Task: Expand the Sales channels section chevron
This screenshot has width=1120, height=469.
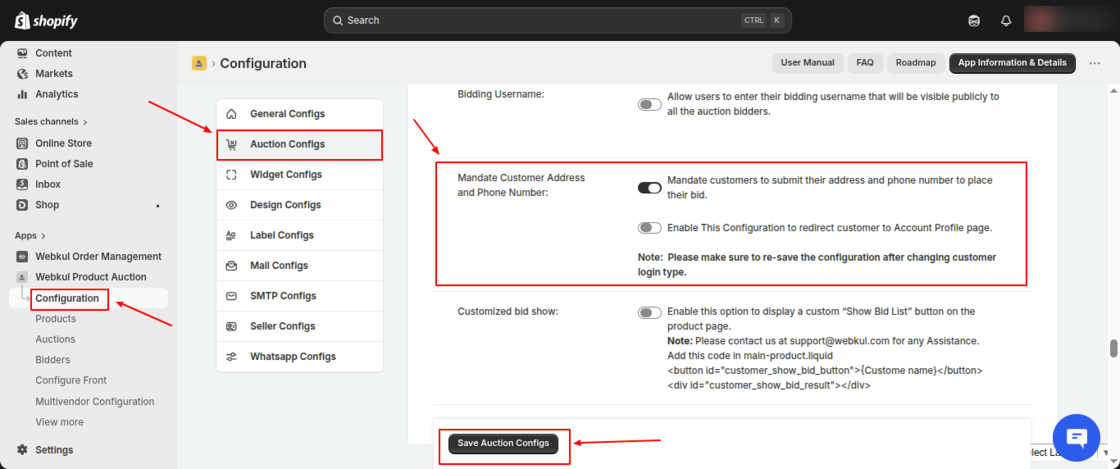Action: pos(85,122)
